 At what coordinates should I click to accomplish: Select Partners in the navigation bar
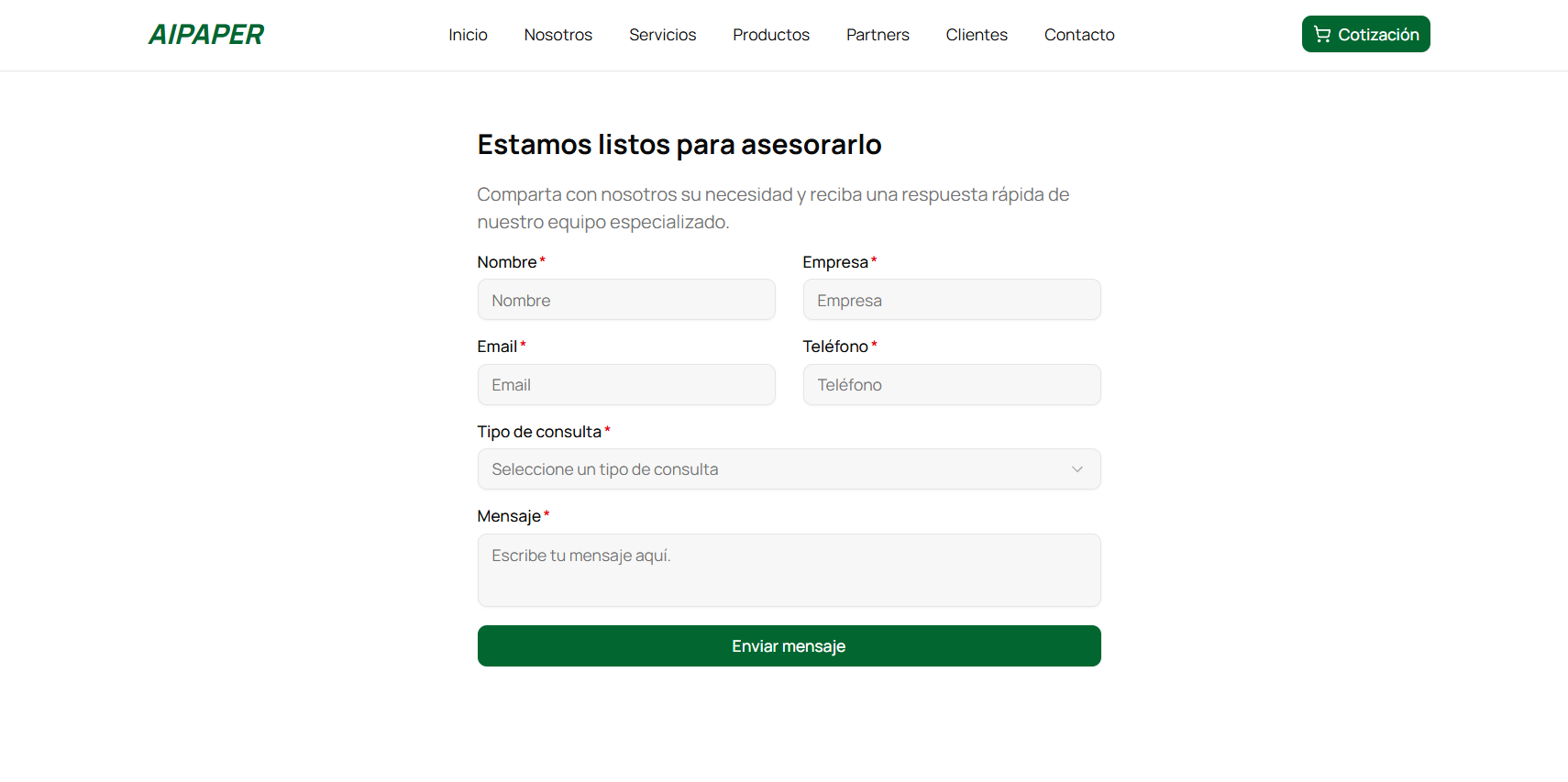877,35
